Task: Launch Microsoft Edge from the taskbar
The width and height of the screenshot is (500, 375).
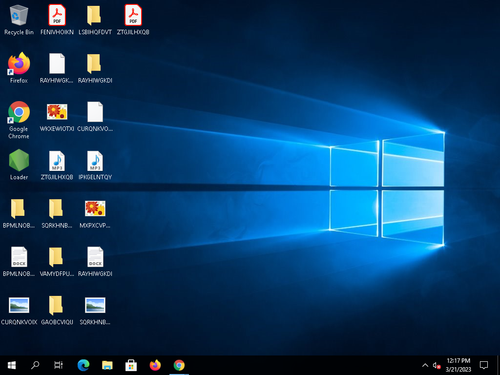Action: click(83, 365)
